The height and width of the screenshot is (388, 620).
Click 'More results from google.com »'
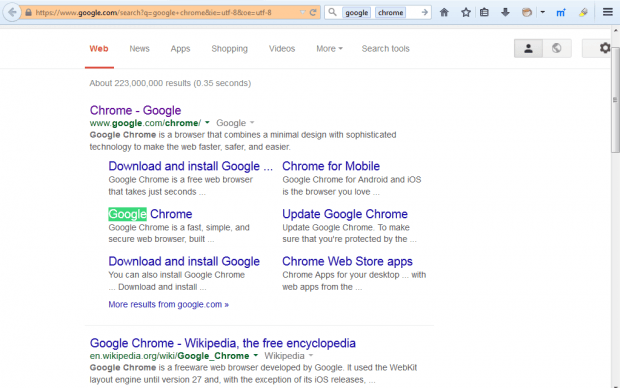[168, 305]
